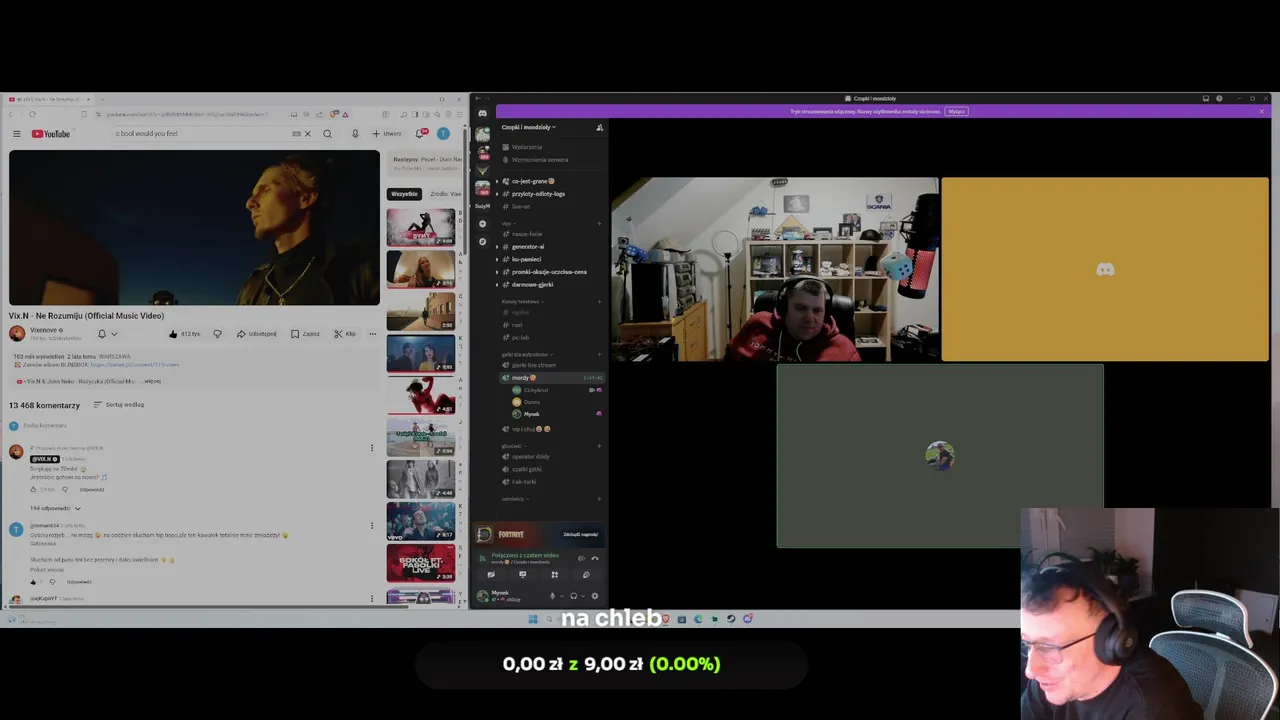Open Discord user settings gear
1280x720 pixels.
point(595,596)
